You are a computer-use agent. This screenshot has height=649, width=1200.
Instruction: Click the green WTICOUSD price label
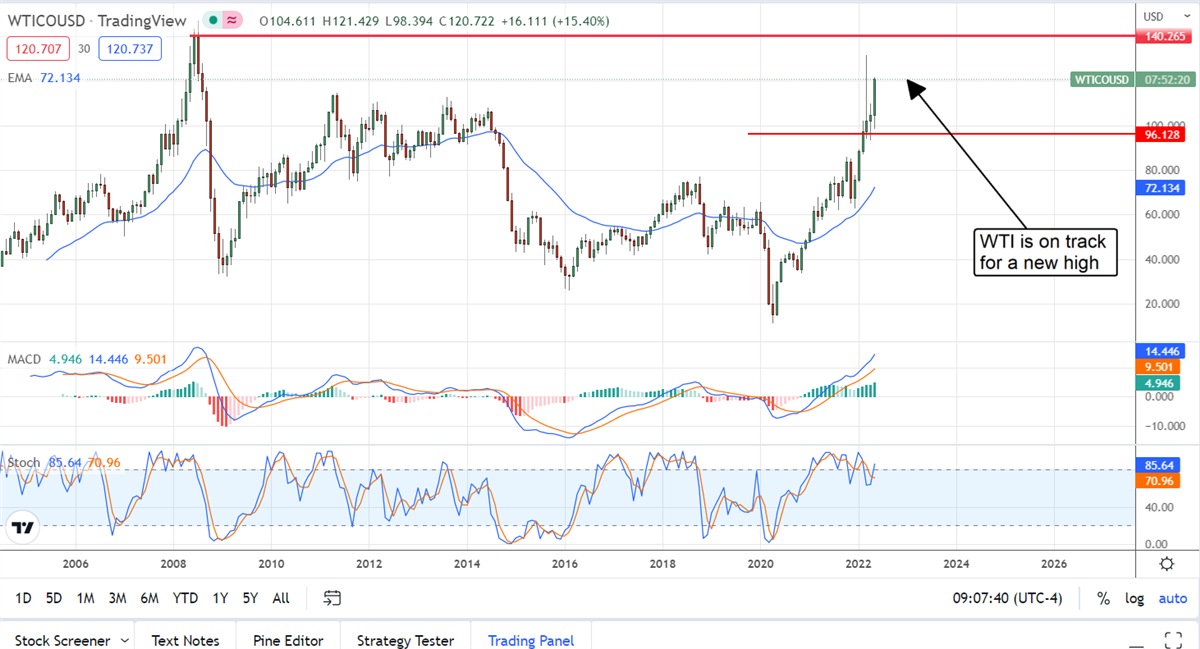pyautogui.click(x=1102, y=79)
